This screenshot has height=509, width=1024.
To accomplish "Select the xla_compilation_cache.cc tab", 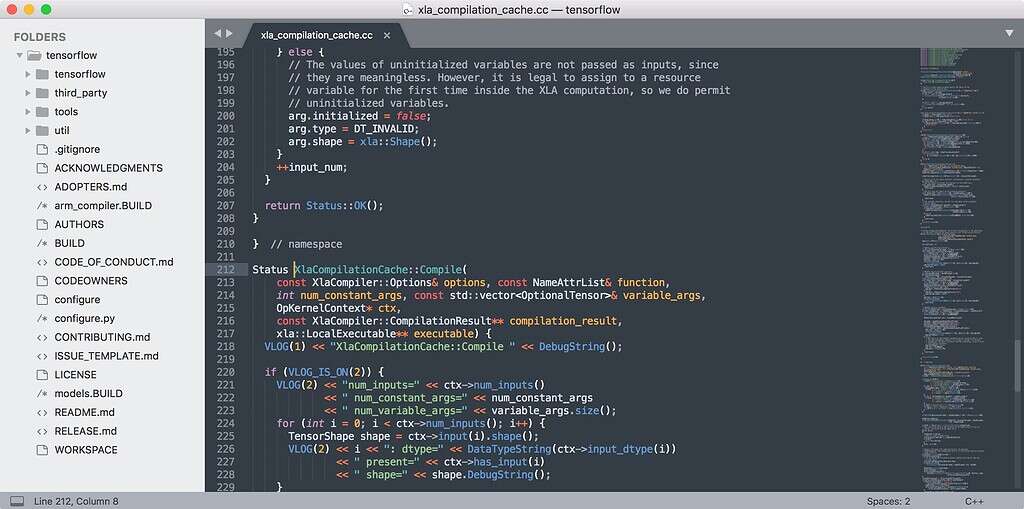I will coord(315,35).
